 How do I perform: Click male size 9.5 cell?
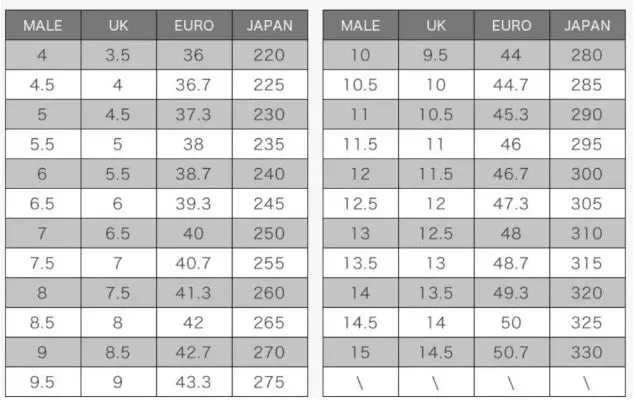pyautogui.click(x=43, y=382)
